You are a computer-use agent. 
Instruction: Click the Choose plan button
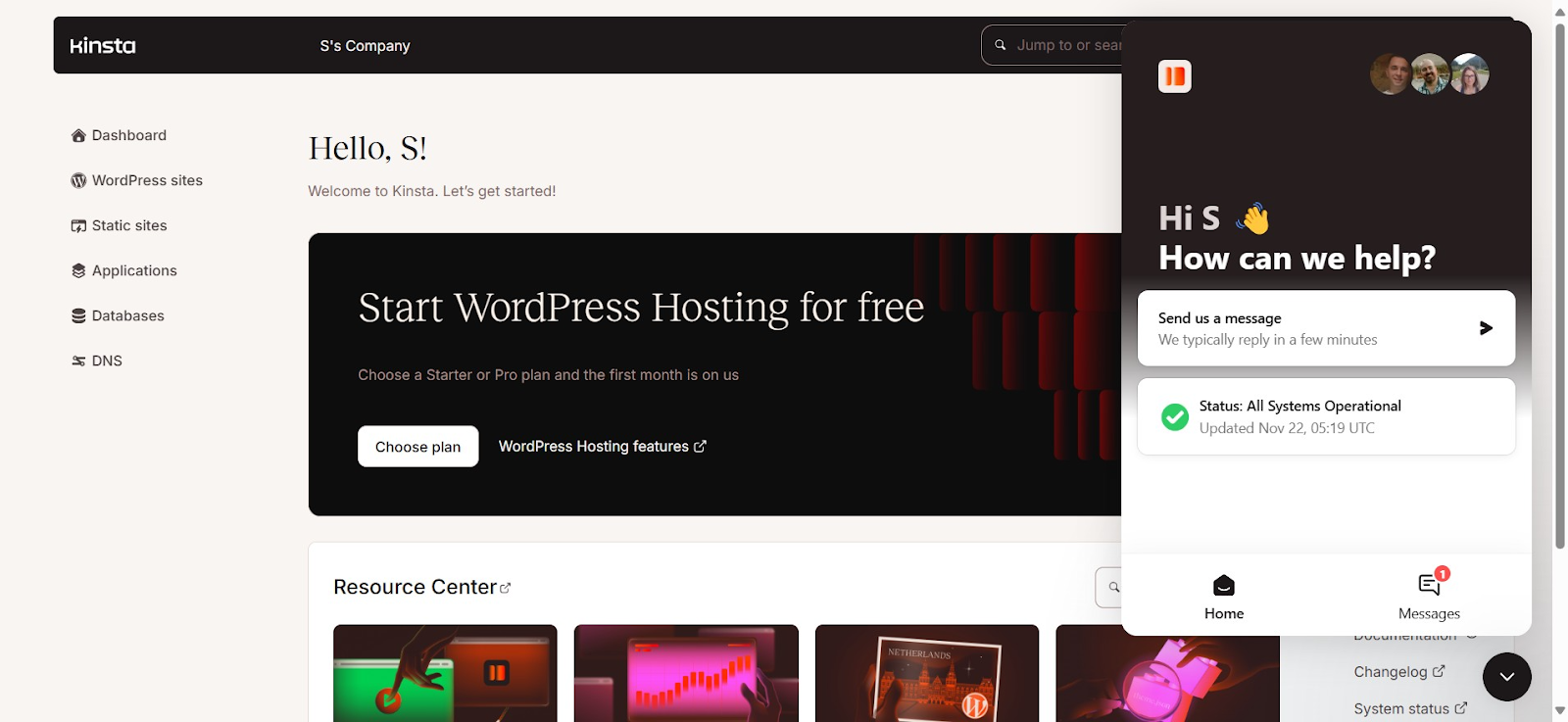(417, 446)
